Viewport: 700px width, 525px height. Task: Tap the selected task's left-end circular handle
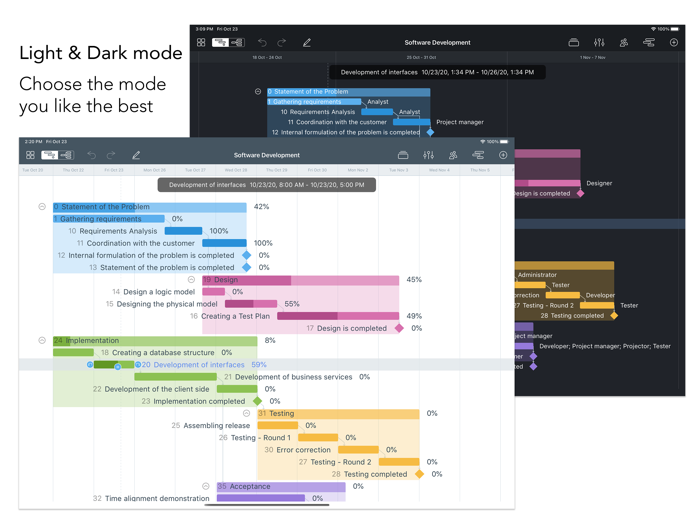coord(90,365)
